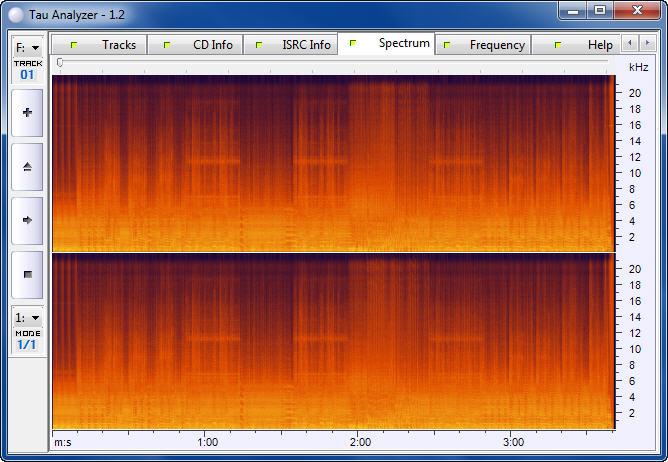Viewport: 668px width, 462px height.
Task: Switch to the Tracks tab
Action: click(x=100, y=45)
